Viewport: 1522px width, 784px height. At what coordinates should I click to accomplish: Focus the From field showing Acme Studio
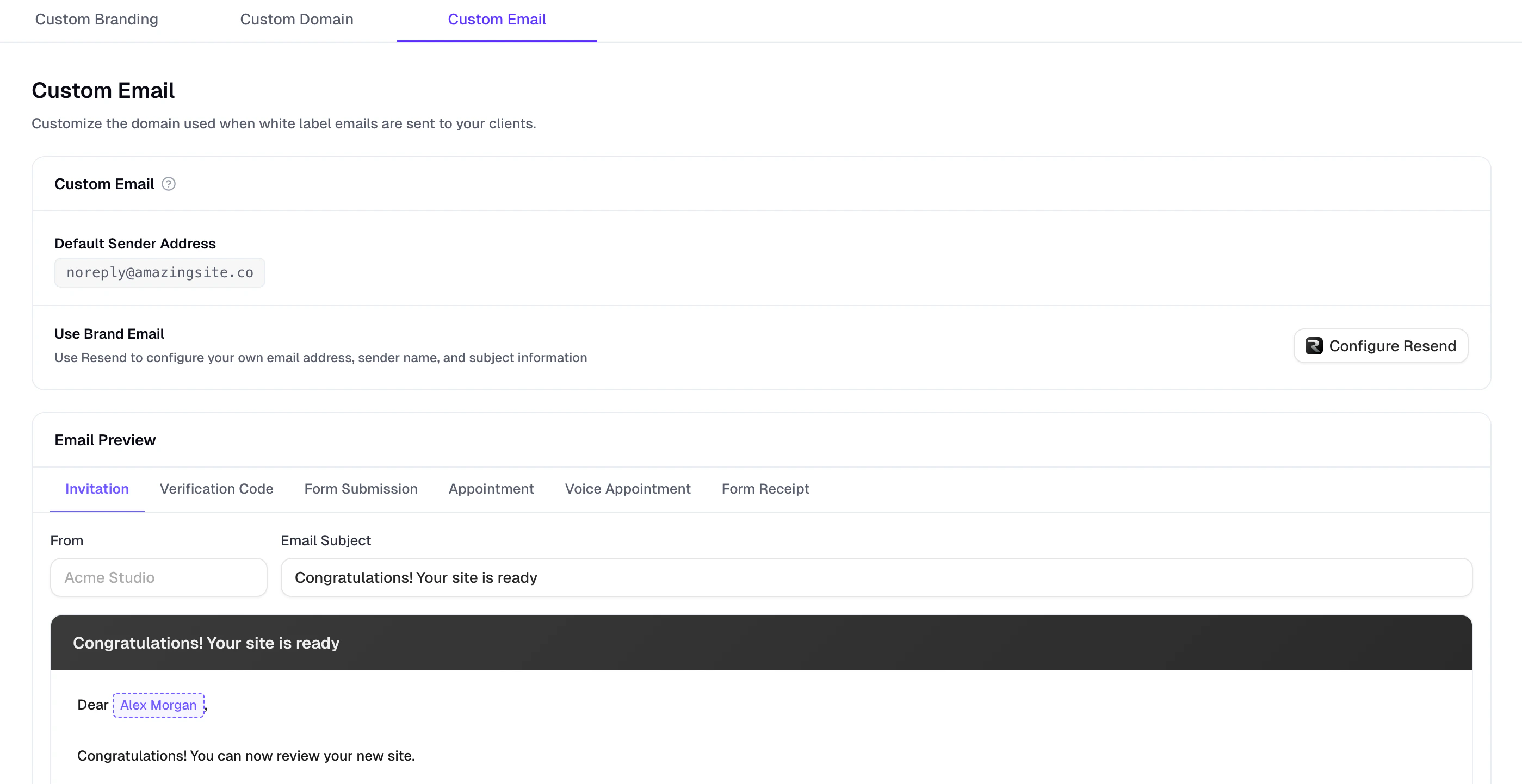[x=159, y=577]
